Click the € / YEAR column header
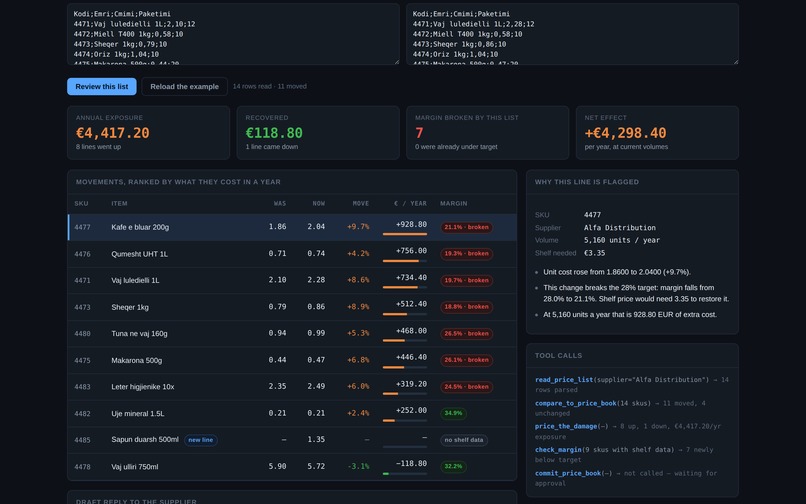The width and height of the screenshot is (806, 504). pyautogui.click(x=410, y=204)
